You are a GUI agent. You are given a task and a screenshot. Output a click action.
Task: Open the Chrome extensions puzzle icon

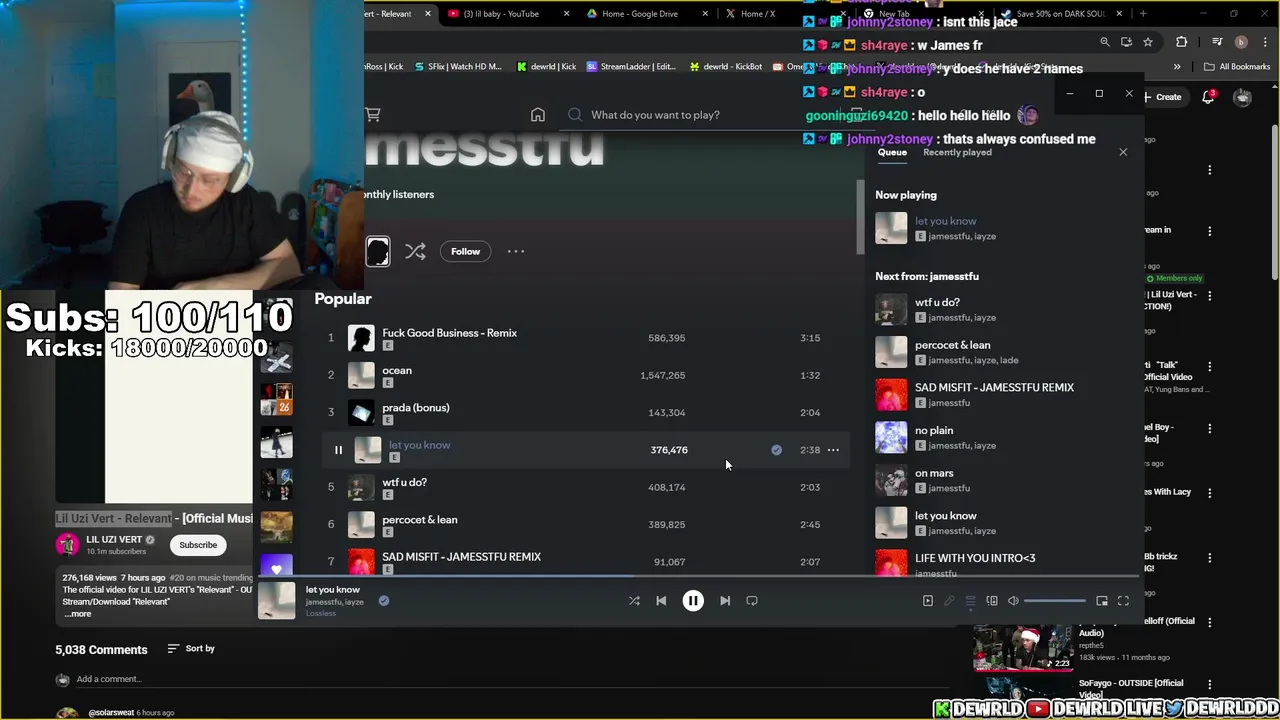click(x=1182, y=42)
